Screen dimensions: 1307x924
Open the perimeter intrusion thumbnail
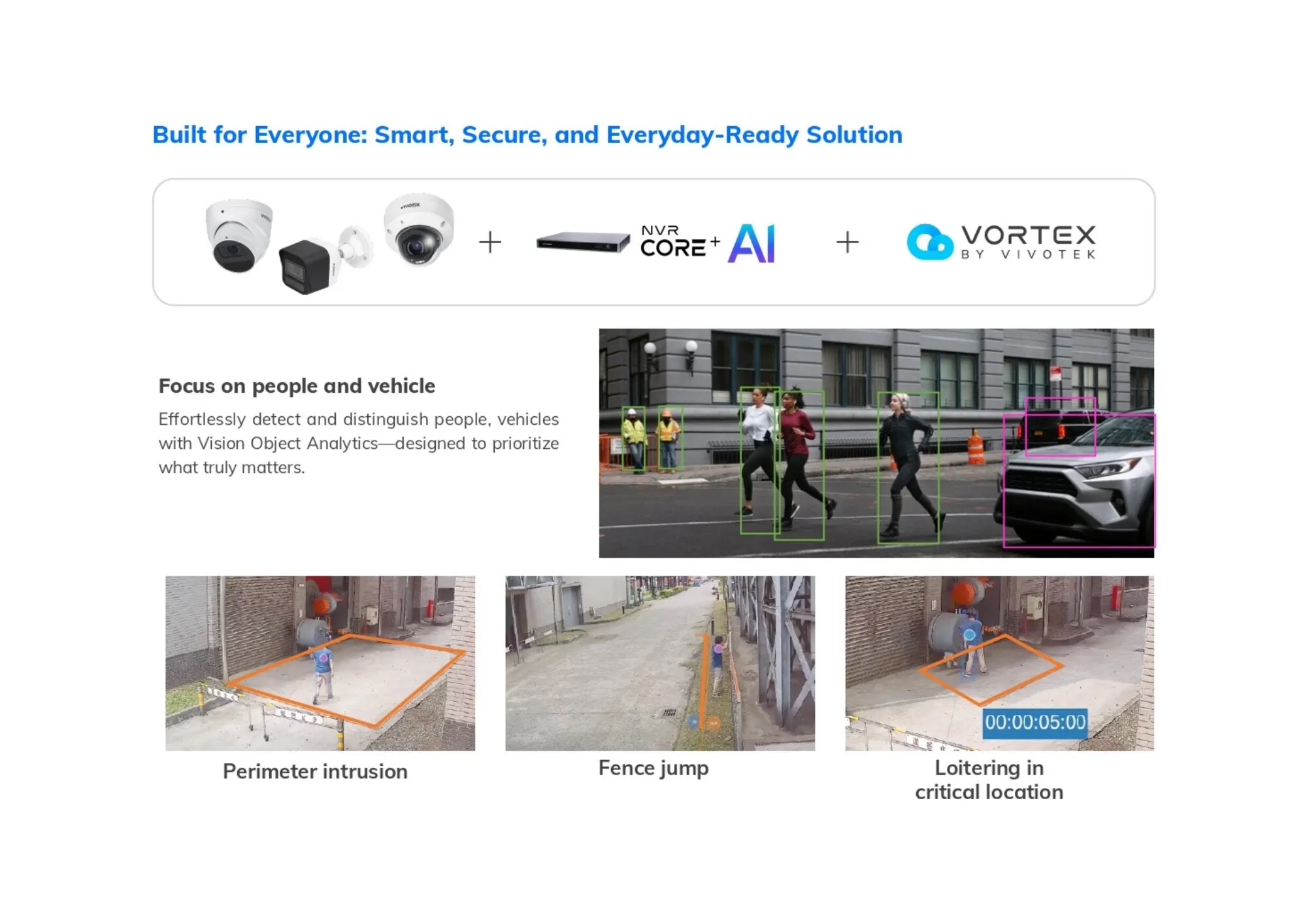(x=320, y=663)
